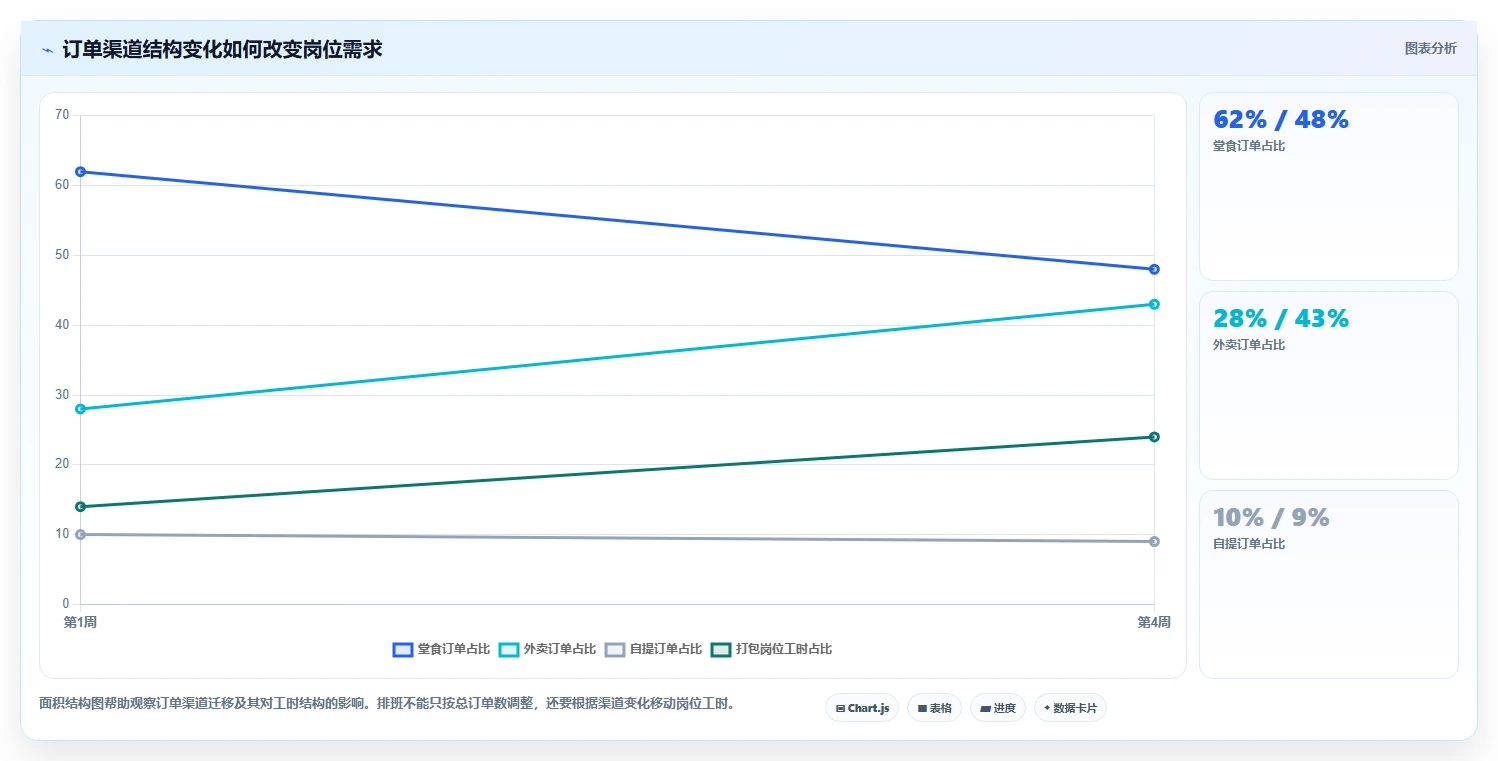Click the 堂食 data point at 第1周 (62)
Viewport: 1498px width, 761px height.
click(x=81, y=171)
